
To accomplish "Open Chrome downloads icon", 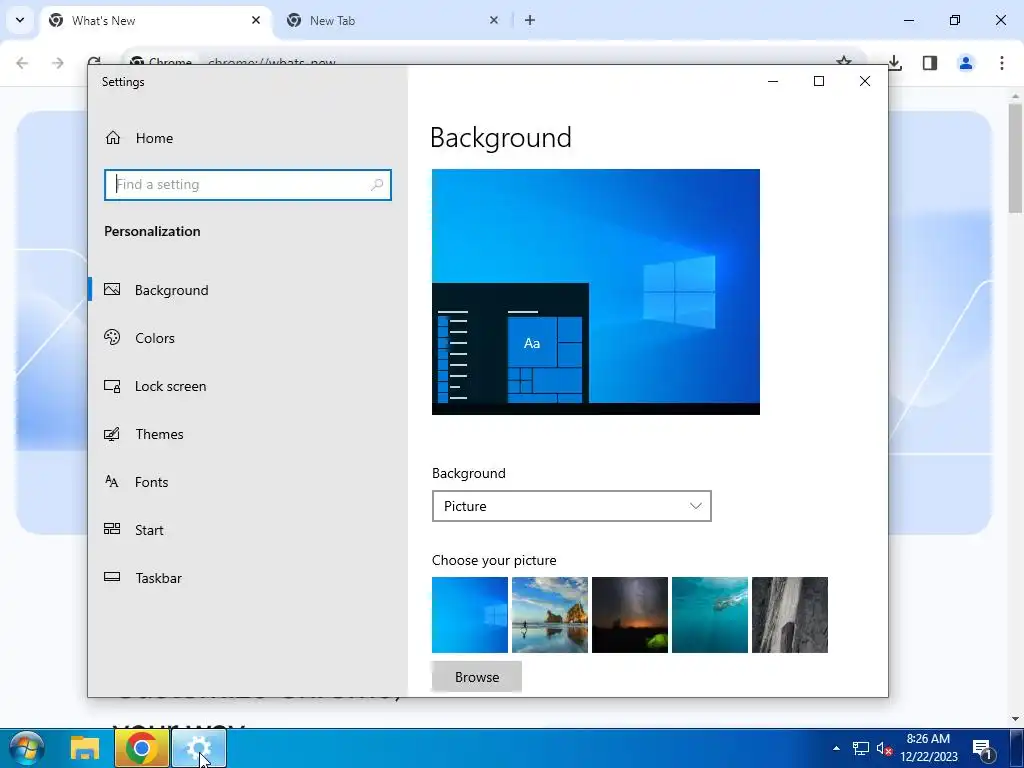I will point(895,63).
